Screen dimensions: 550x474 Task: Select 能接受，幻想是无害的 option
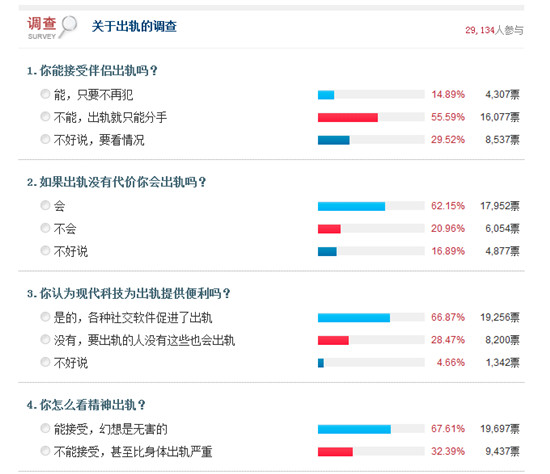[45, 428]
